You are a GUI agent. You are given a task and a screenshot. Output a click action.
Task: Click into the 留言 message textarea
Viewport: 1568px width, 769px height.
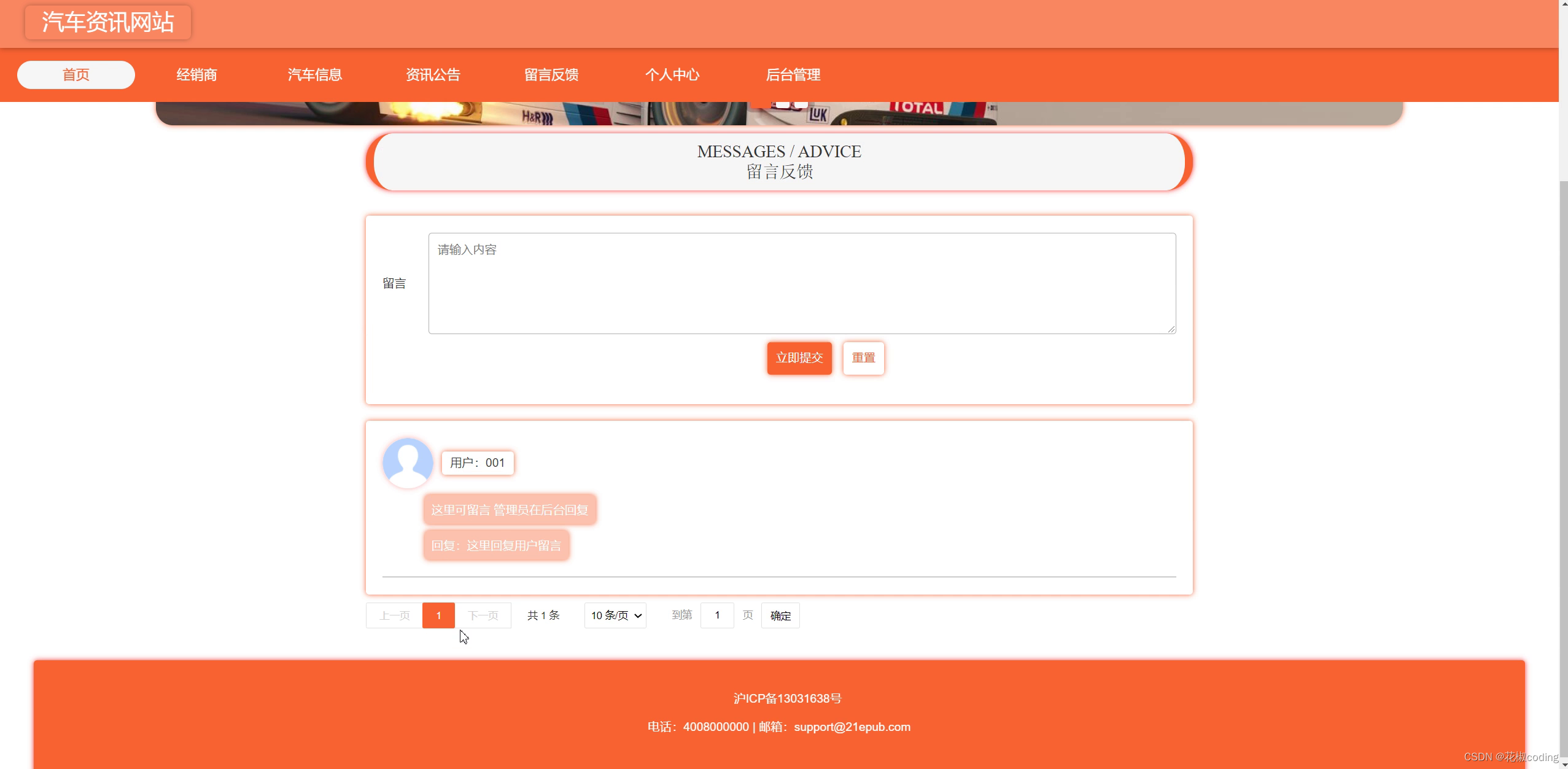click(802, 283)
